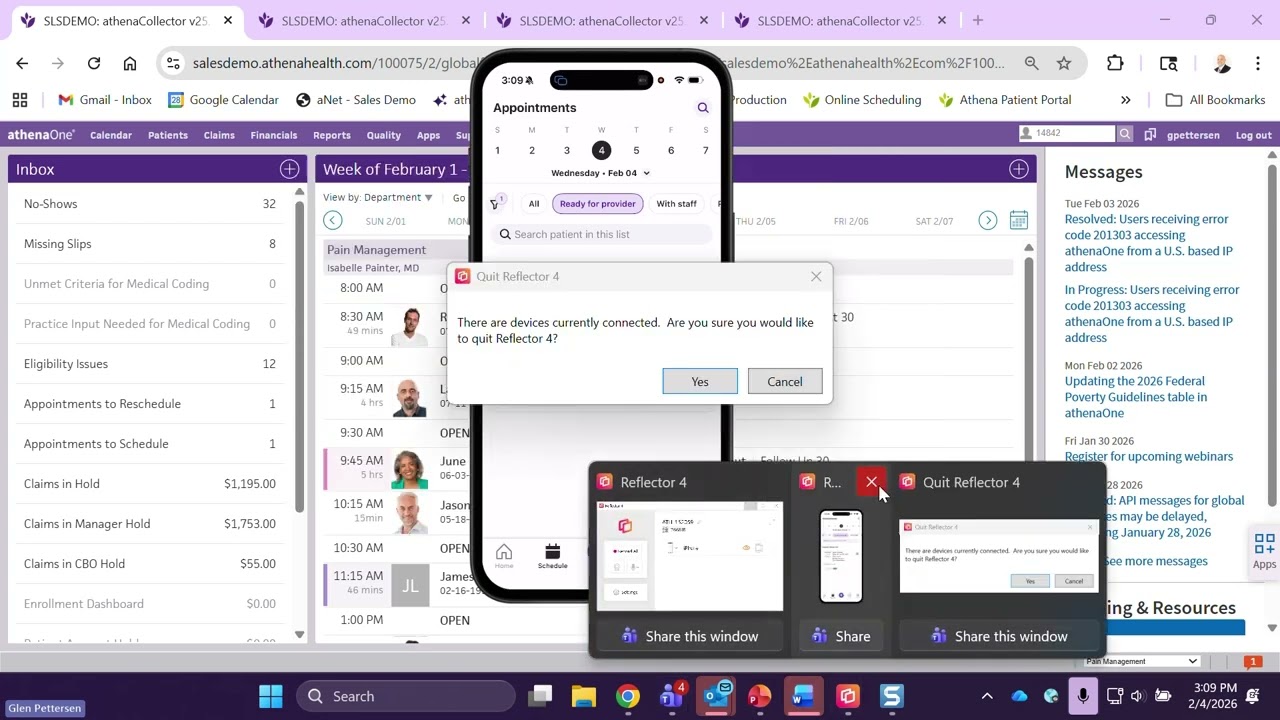
Task: Open the Quit Reflector 4 preview thumbnail
Action: tap(999, 555)
